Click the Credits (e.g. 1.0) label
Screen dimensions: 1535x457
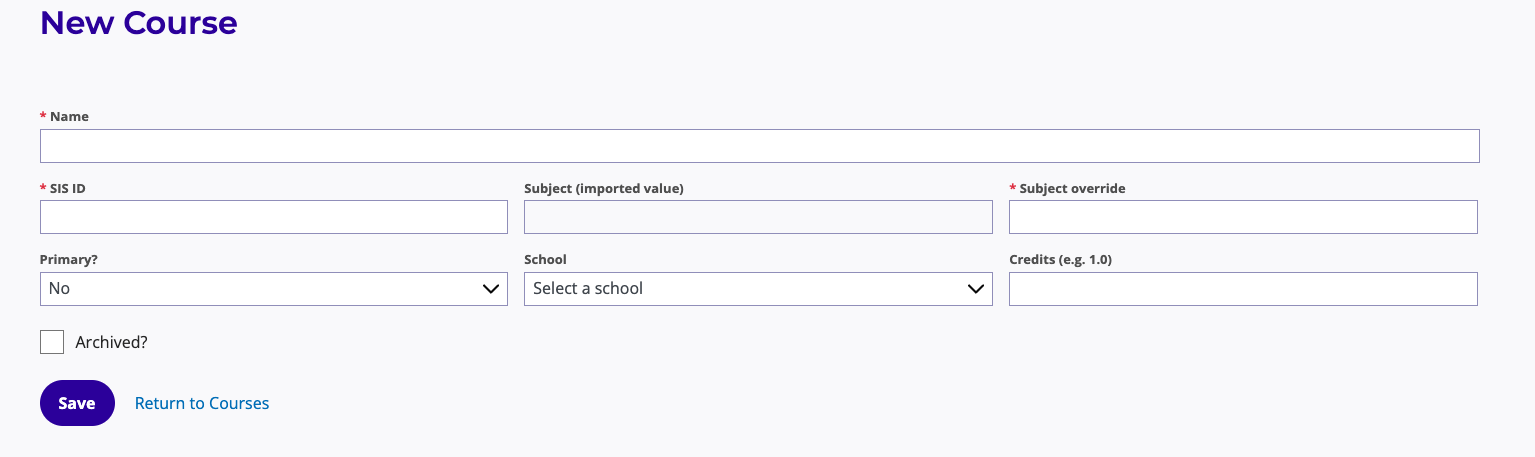pos(1061,260)
